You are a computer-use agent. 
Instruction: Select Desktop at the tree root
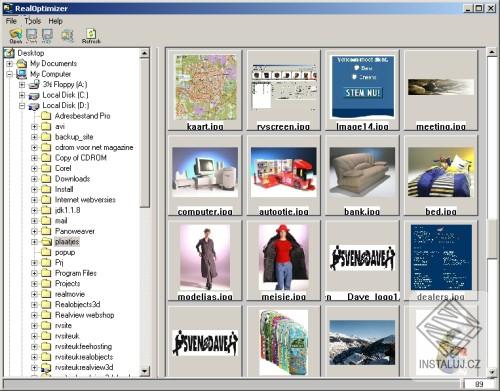31,53
